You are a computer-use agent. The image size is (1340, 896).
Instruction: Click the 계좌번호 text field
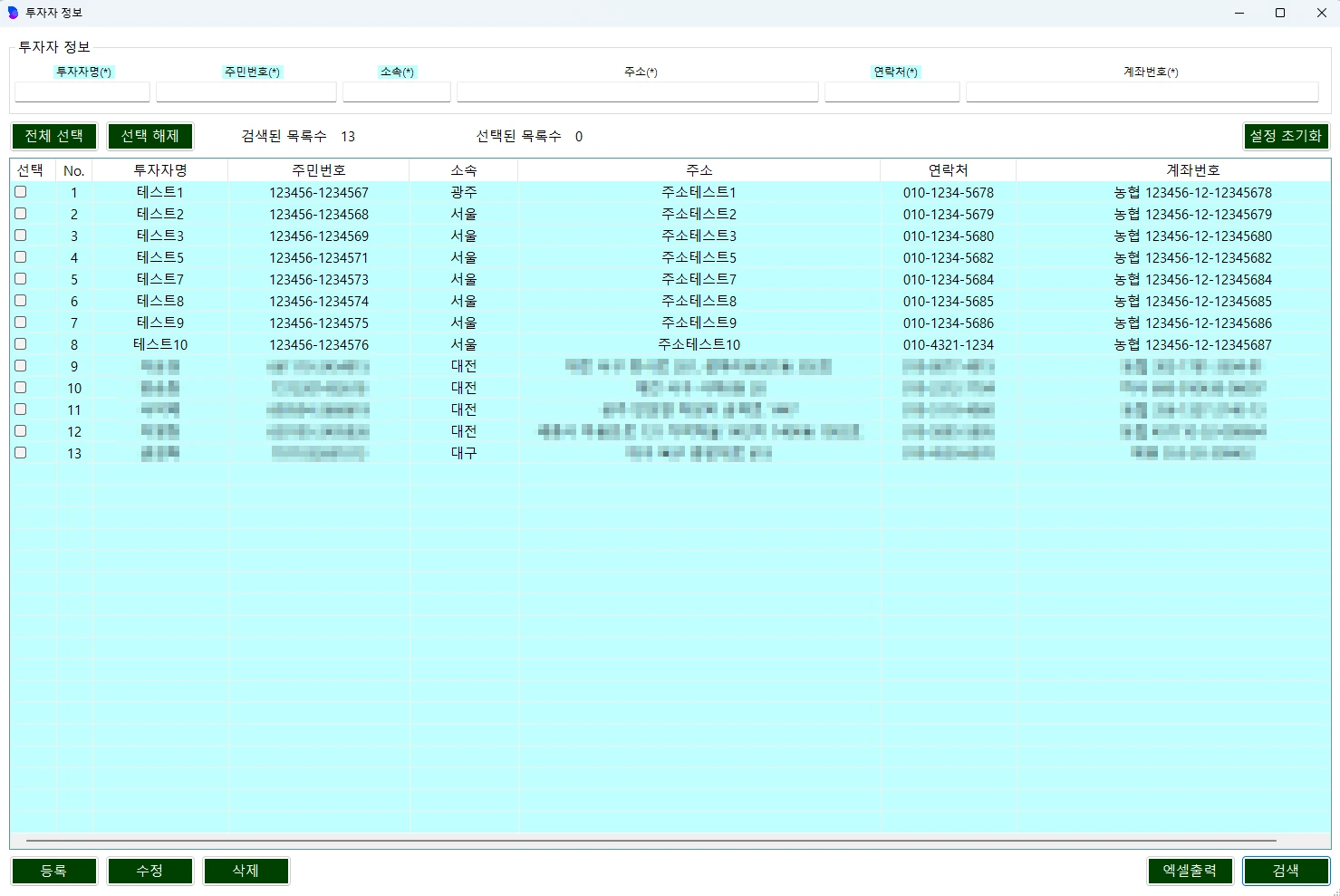click(x=1142, y=92)
